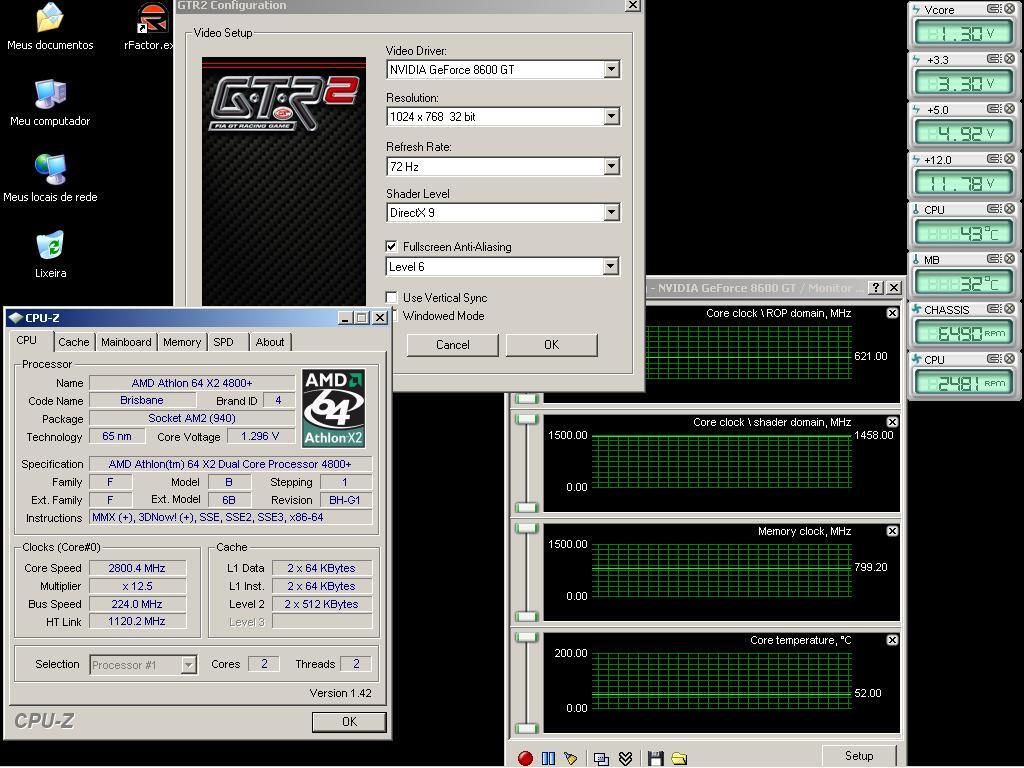Expand the Shader Level dropdown
Screen dimensions: 1024x768
(611, 212)
